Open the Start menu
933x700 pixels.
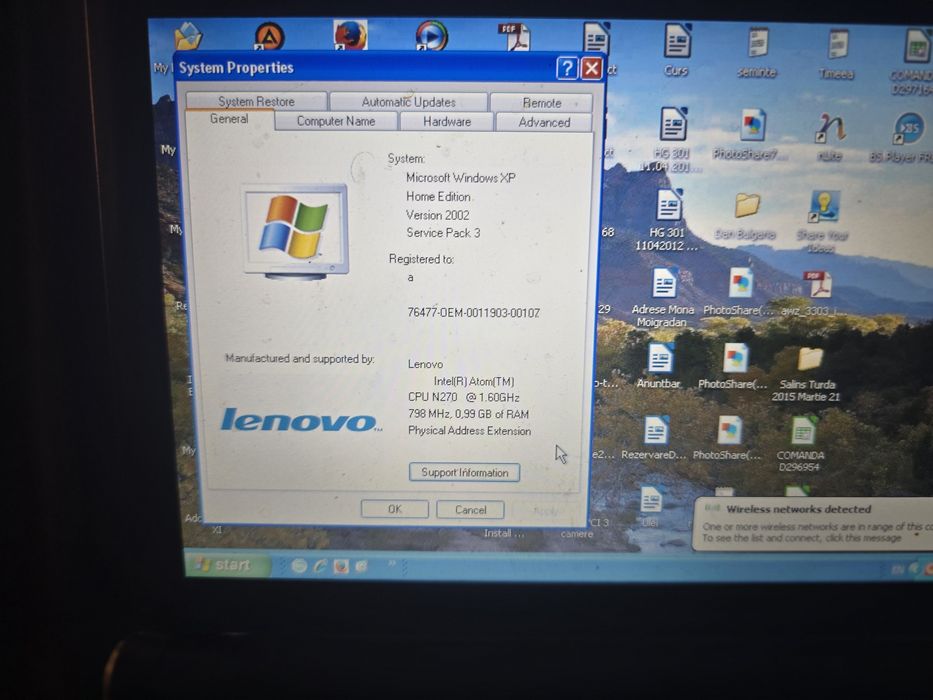pos(227,564)
